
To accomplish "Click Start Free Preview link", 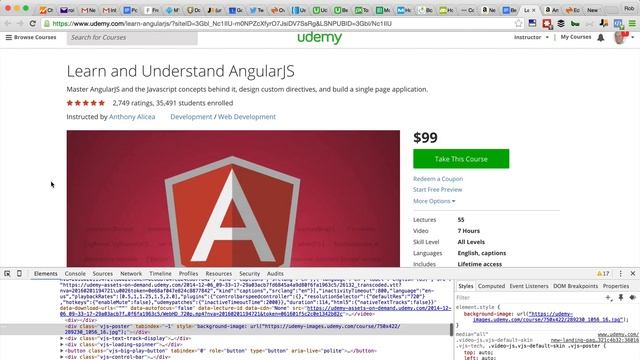I will 438,189.
